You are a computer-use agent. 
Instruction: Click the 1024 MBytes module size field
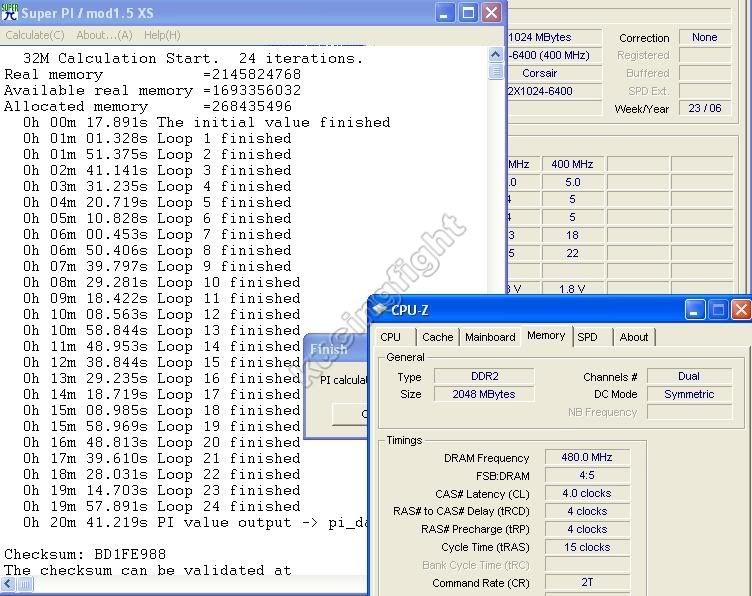[554, 37]
